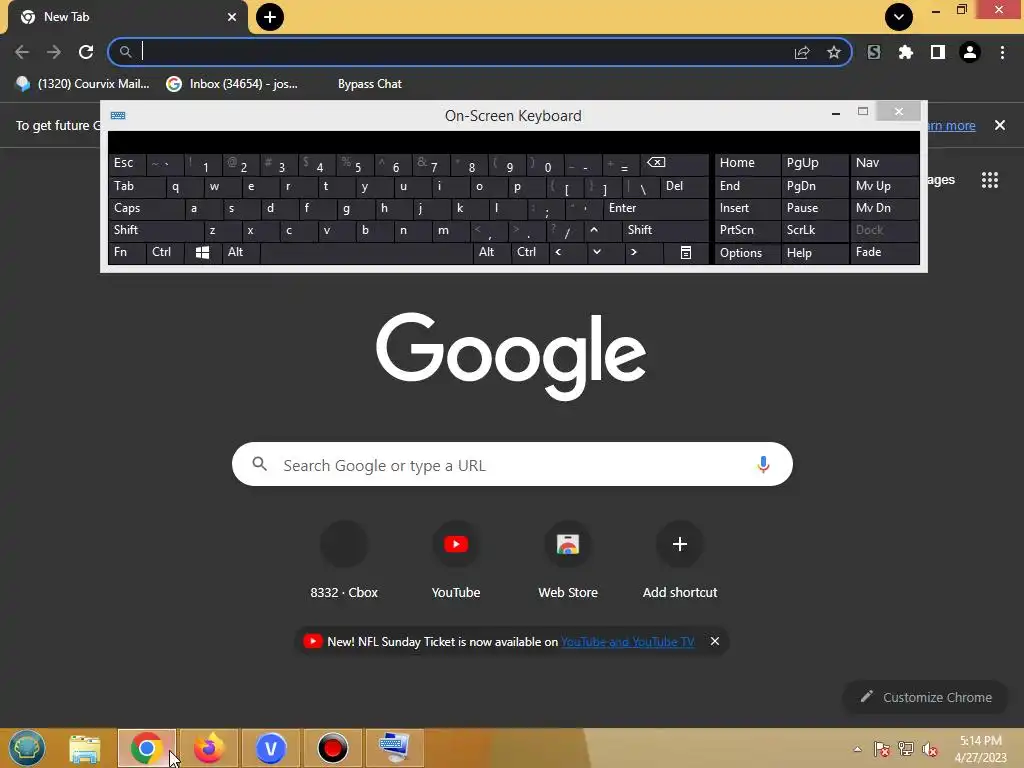The width and height of the screenshot is (1024, 768).
Task: Open the Extensions puzzle icon
Action: [905, 52]
